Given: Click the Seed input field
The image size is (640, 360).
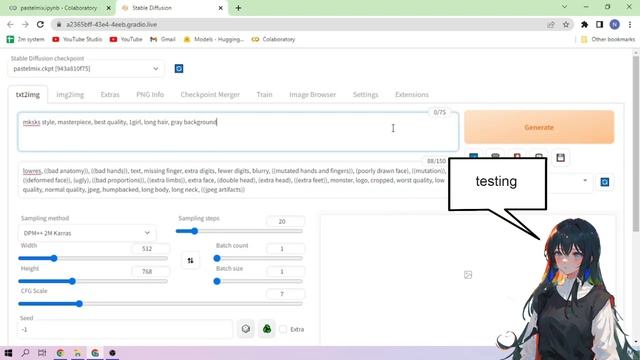Looking at the screenshot, I should [125, 329].
